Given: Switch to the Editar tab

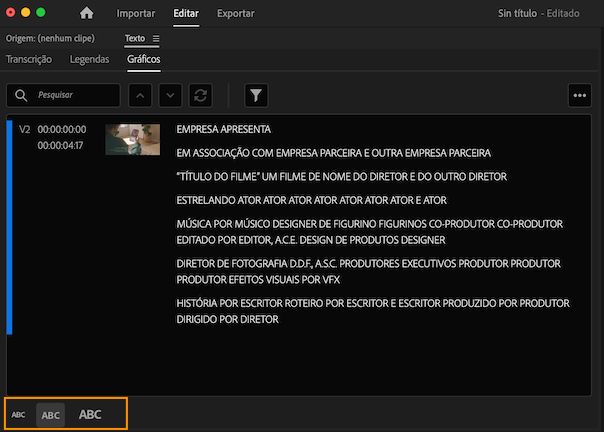Looking at the screenshot, I should 186,13.
